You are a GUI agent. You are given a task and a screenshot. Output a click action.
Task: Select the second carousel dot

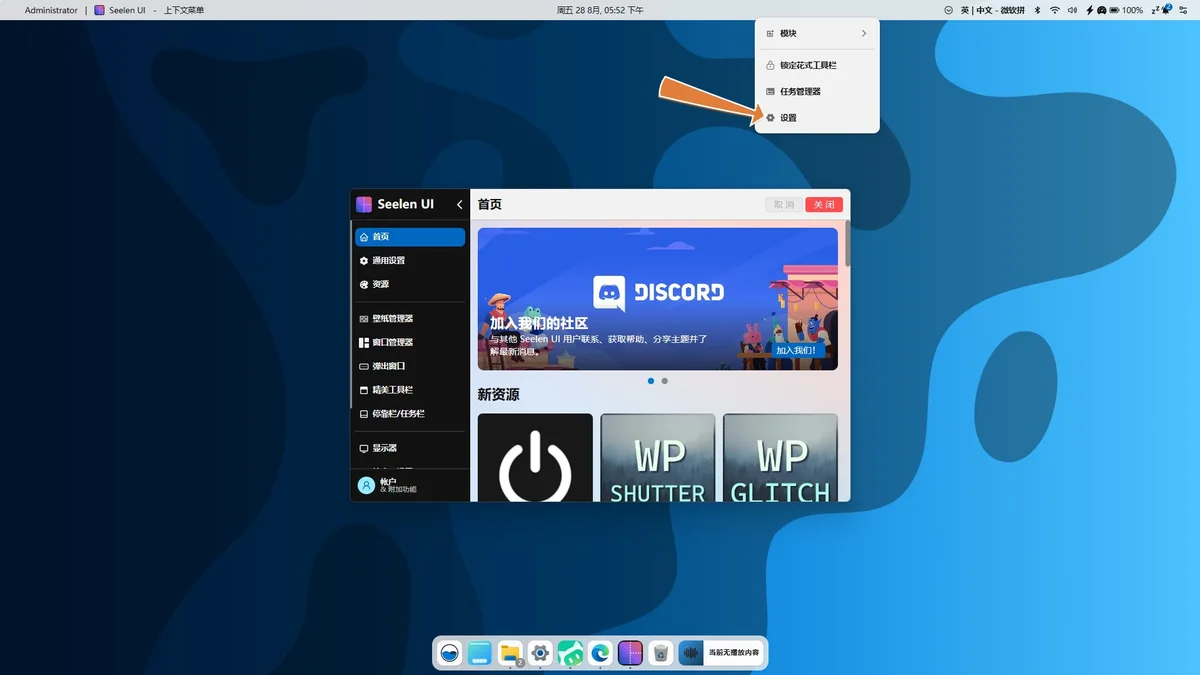point(665,381)
